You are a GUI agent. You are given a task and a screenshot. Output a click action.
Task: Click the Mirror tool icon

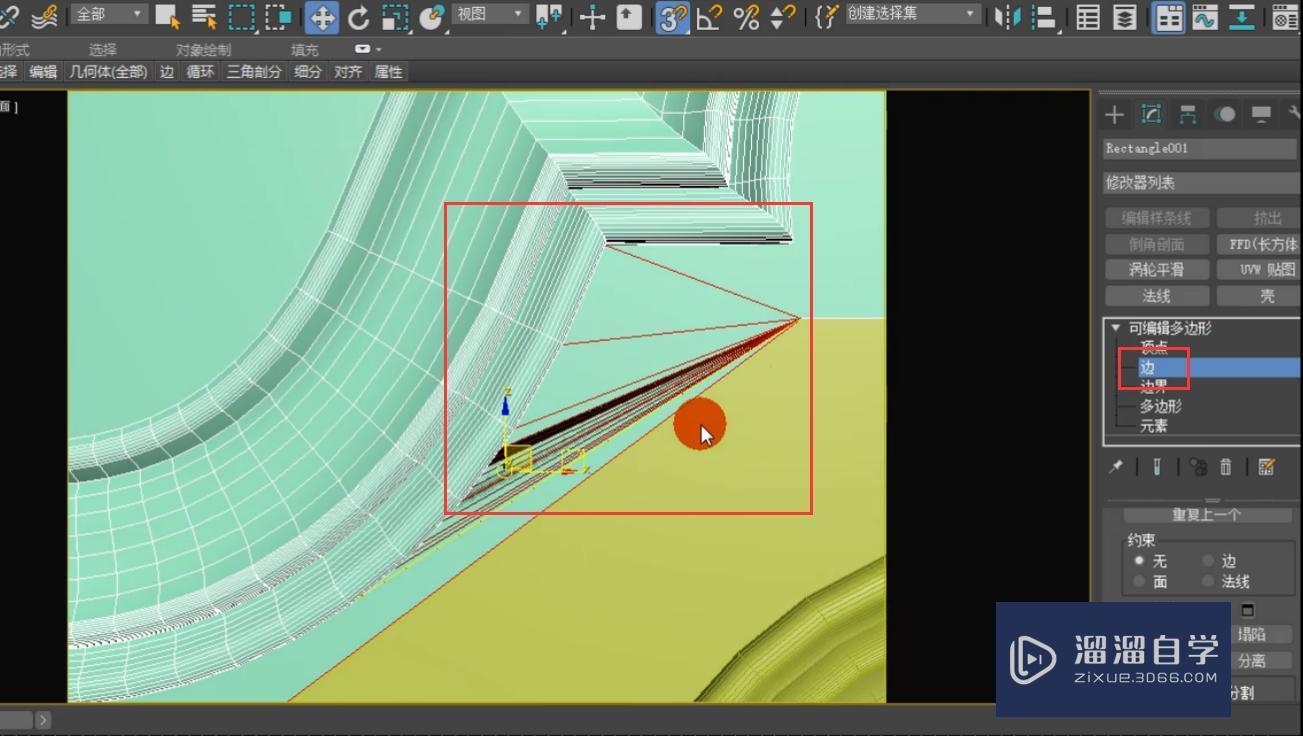1007,16
